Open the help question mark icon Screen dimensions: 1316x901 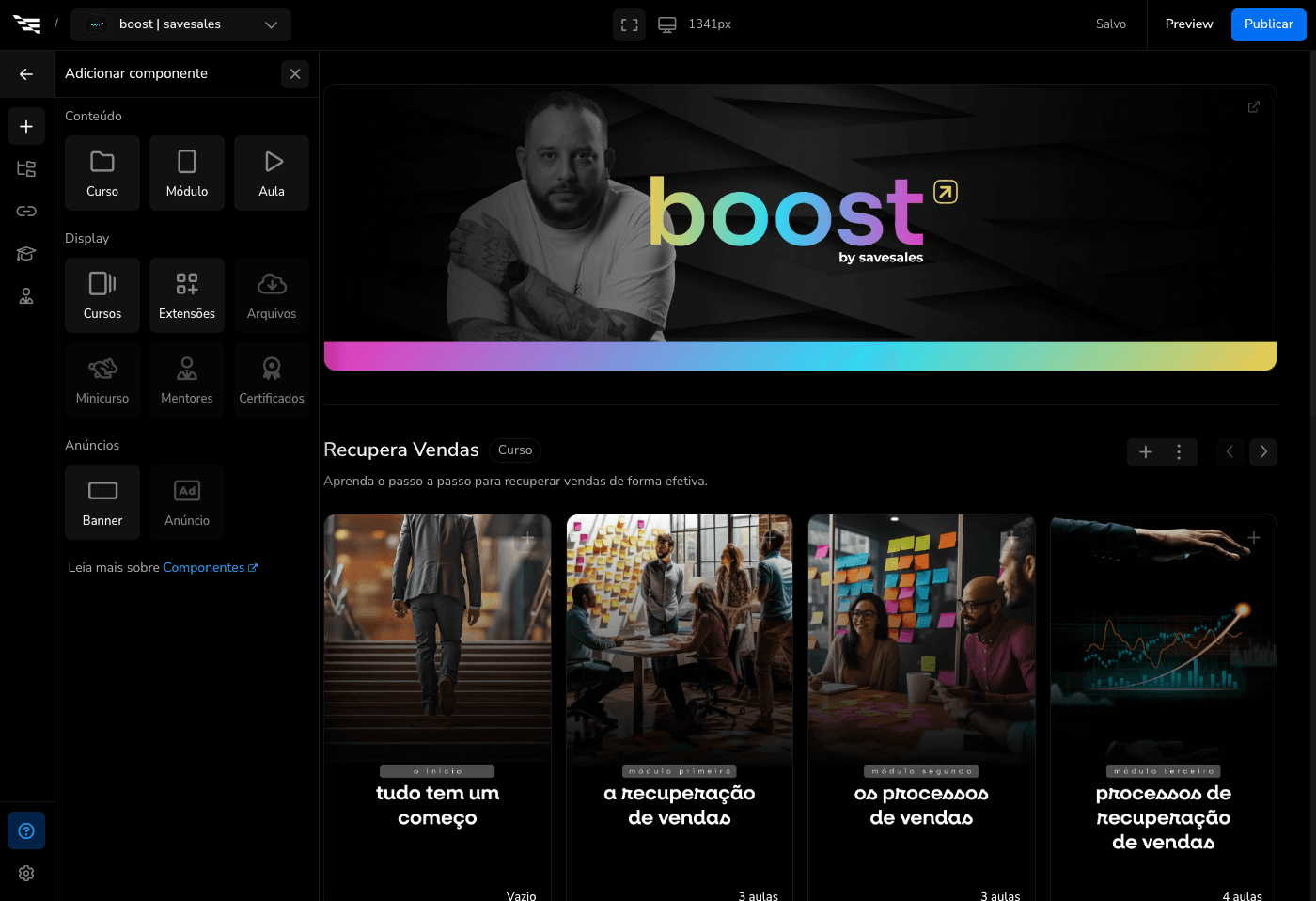(x=26, y=830)
